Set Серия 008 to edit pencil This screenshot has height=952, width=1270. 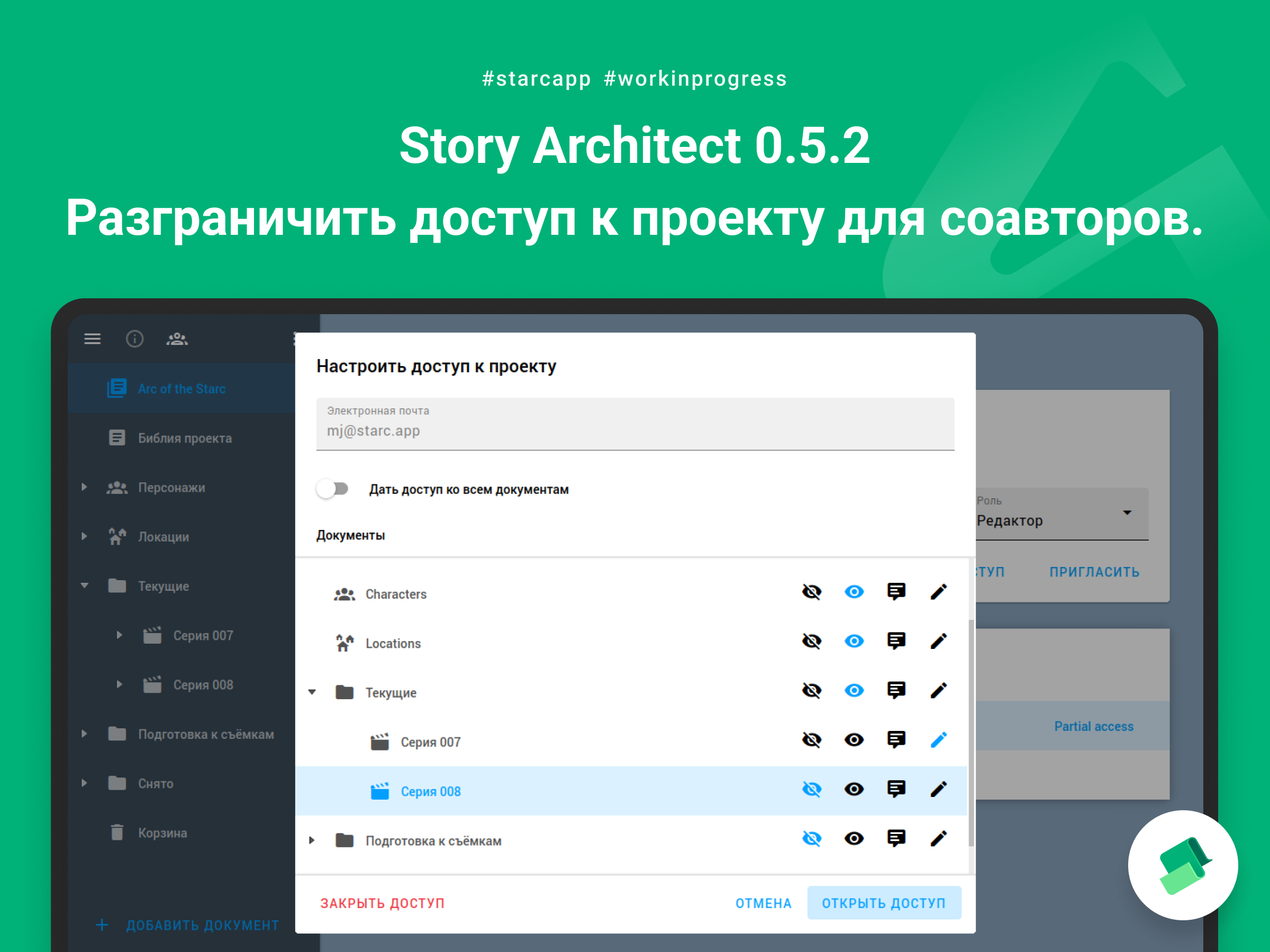[938, 789]
